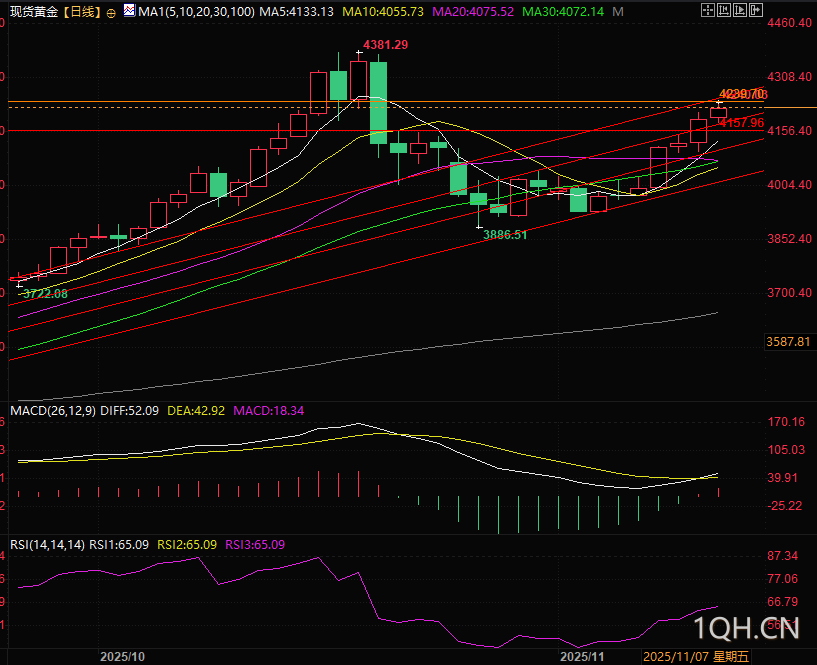This screenshot has width=817, height=665.
Task: Click the 1QH.CN watermark link
Action: point(745,628)
